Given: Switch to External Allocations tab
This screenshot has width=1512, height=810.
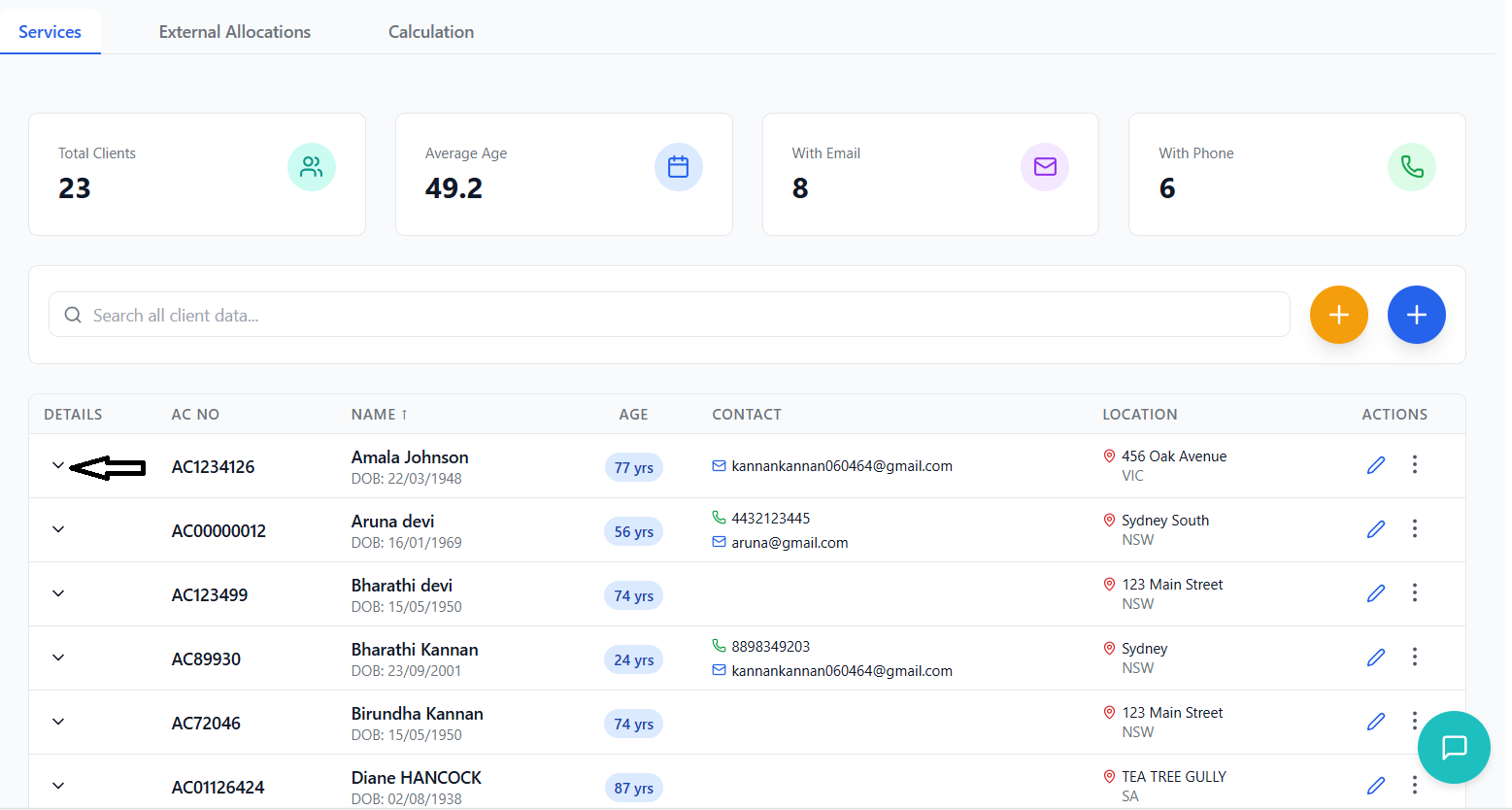Looking at the screenshot, I should coord(234,32).
